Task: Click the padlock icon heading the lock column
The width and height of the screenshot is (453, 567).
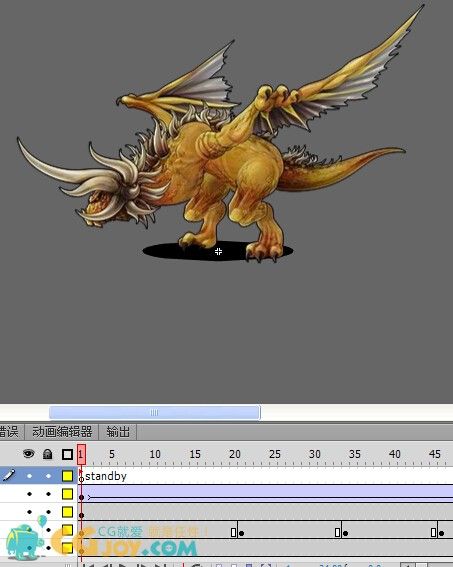Action: 47,454
